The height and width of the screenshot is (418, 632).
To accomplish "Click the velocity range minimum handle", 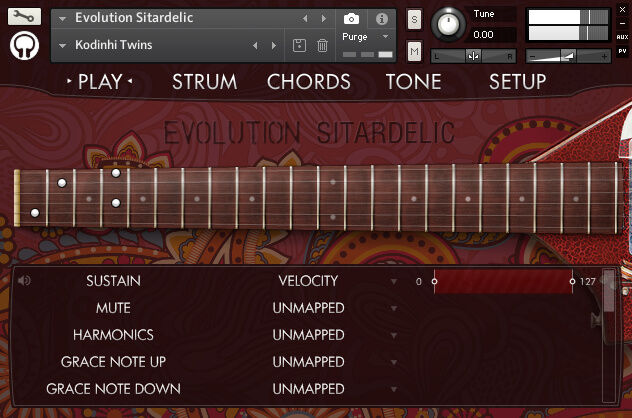I will pyautogui.click(x=434, y=281).
